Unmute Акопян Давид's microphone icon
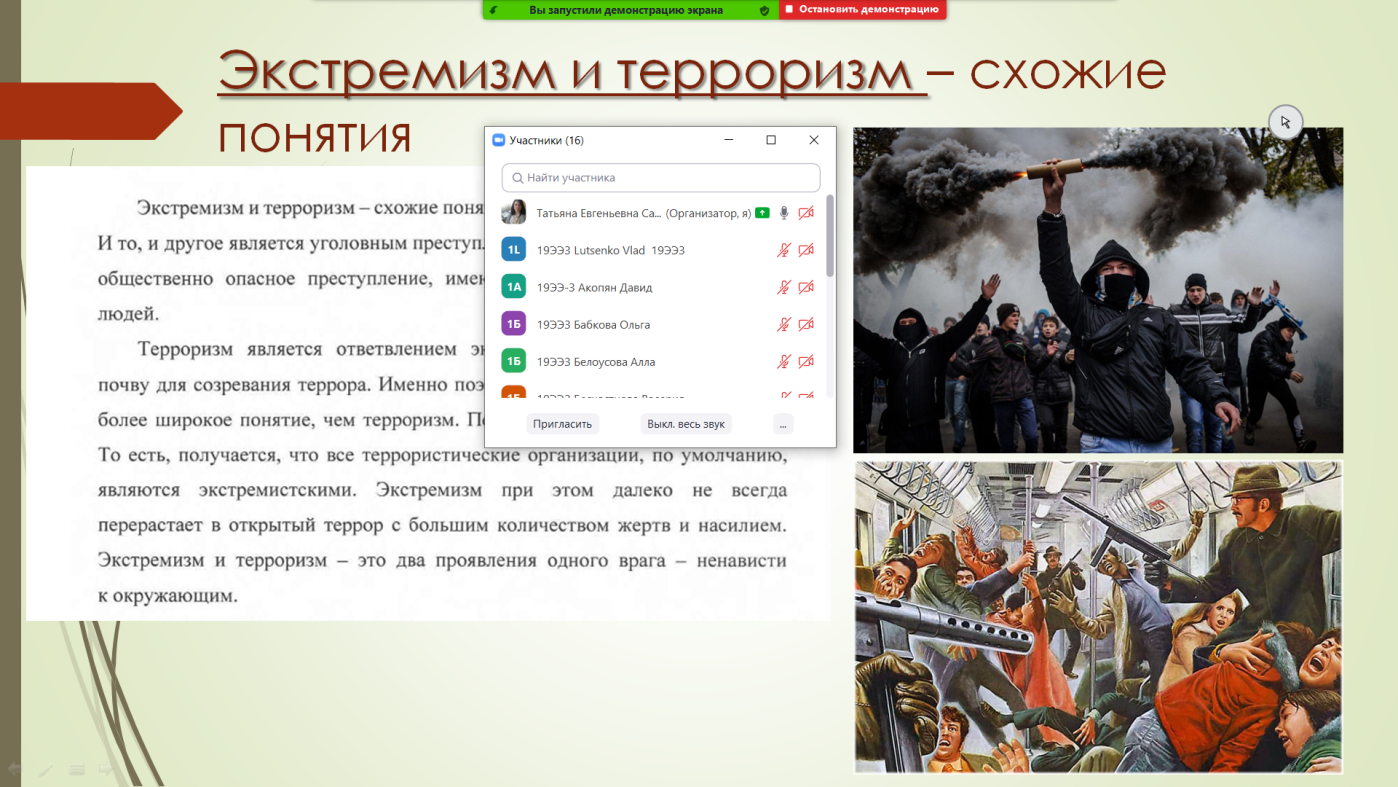The image size is (1398, 787). [785, 287]
